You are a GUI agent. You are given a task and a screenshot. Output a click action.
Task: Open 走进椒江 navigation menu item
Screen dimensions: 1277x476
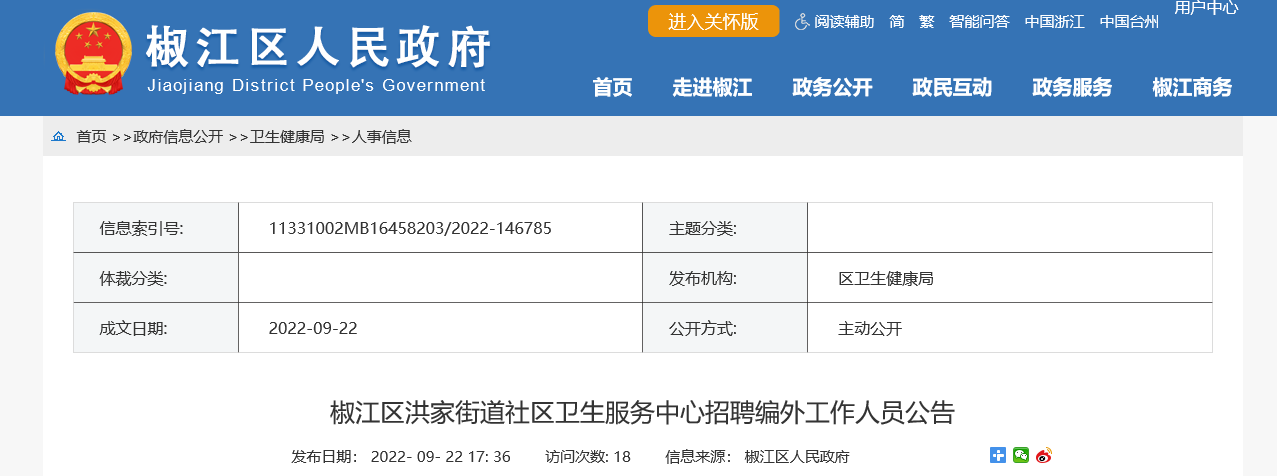point(712,88)
